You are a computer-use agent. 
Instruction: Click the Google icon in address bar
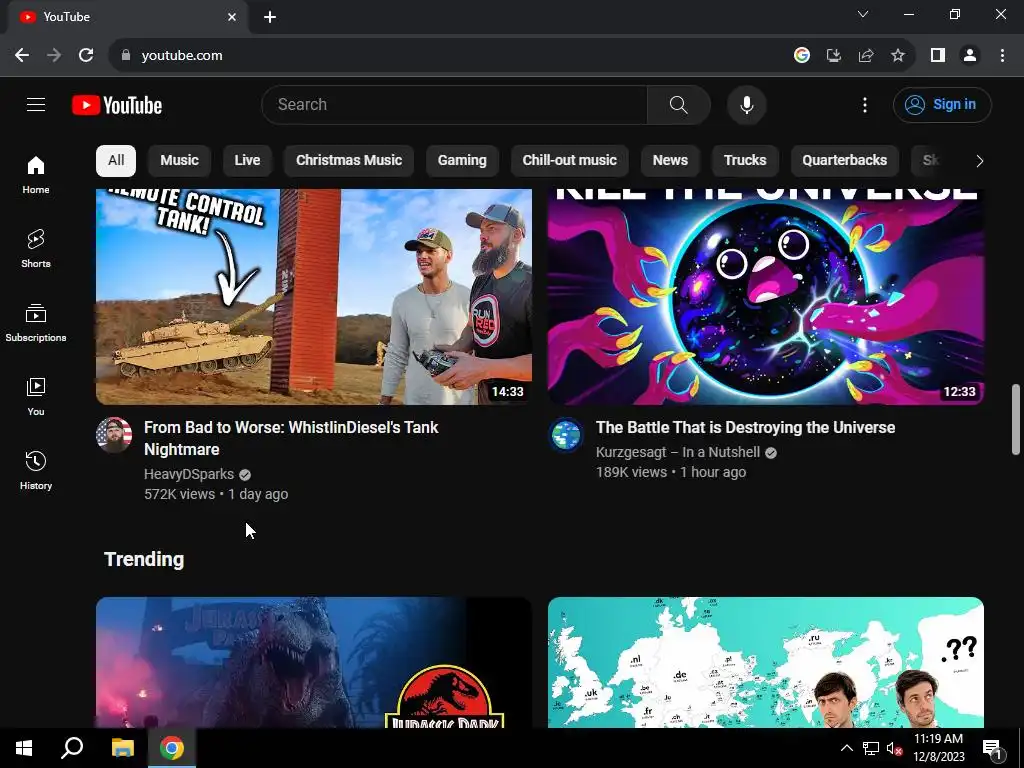[x=802, y=56]
